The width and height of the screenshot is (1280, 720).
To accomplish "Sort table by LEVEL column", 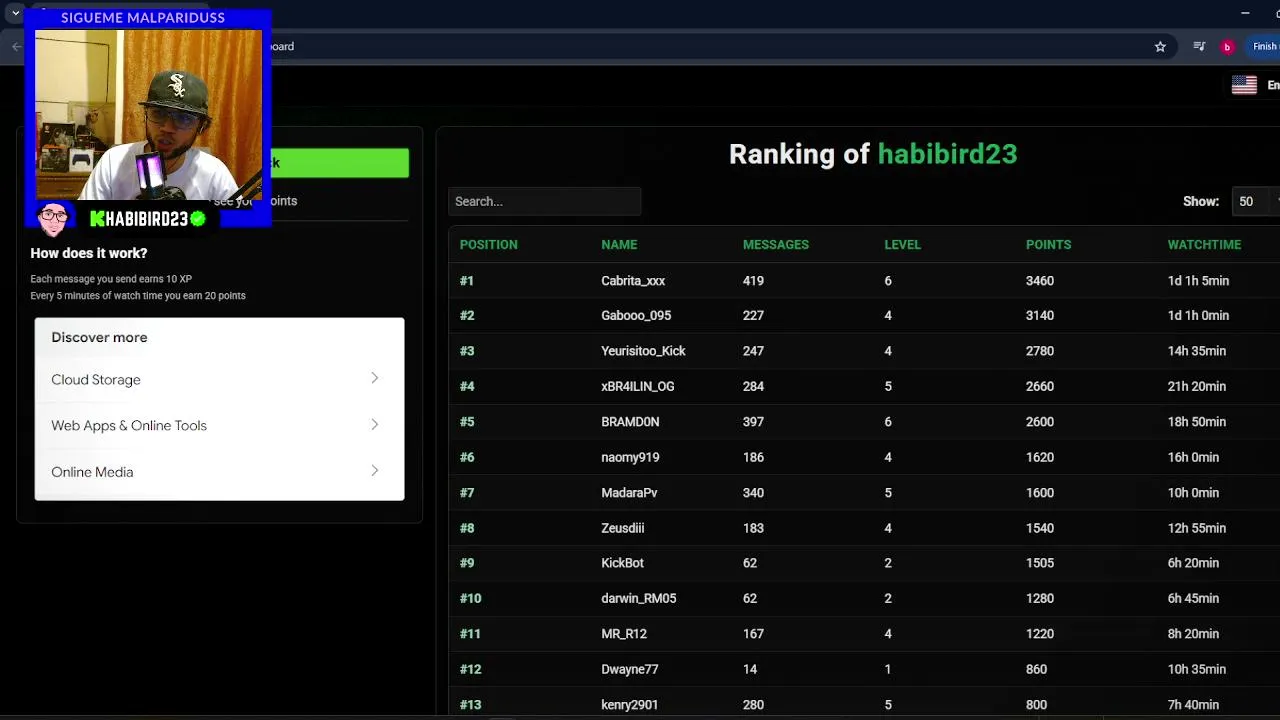I will click(x=902, y=244).
